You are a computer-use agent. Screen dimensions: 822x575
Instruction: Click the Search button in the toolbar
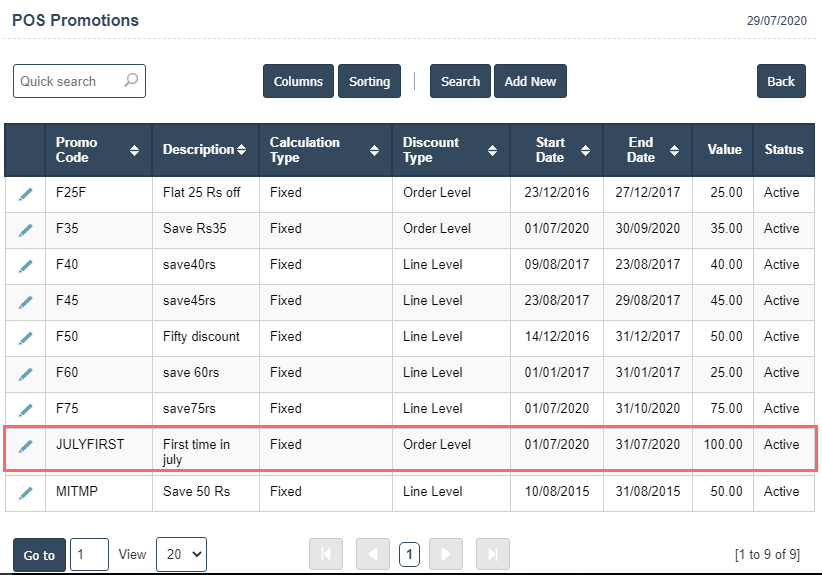click(460, 82)
